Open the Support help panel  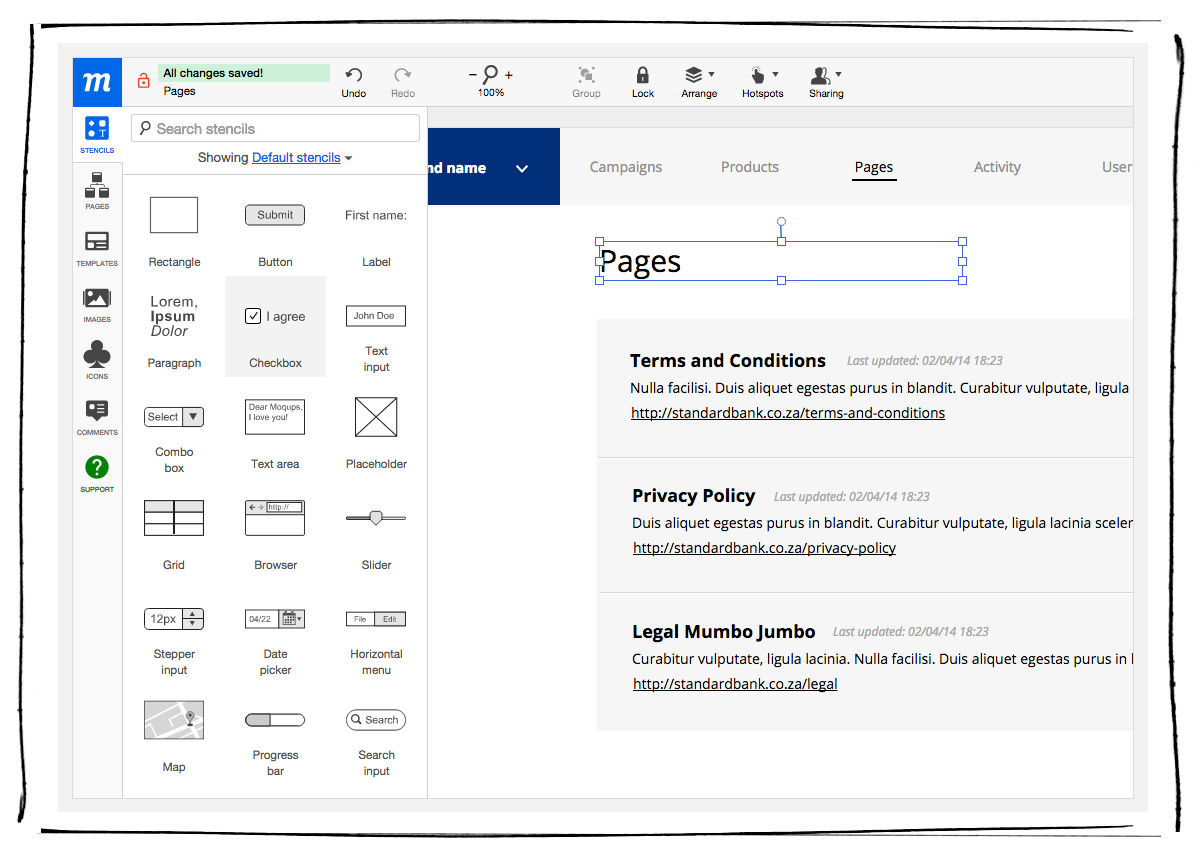97,474
